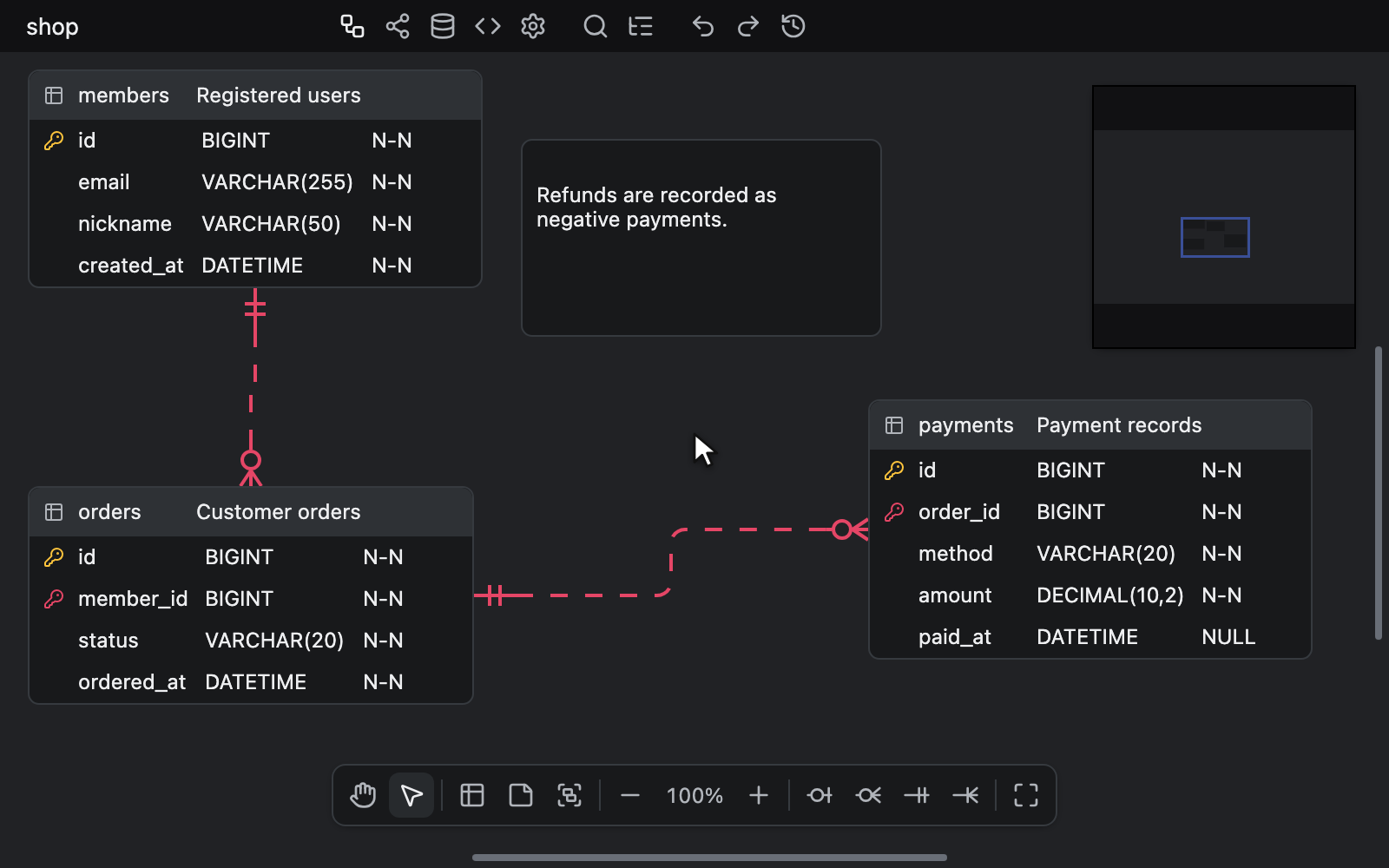
Task: Select the hand pan tool
Action: pos(363,795)
